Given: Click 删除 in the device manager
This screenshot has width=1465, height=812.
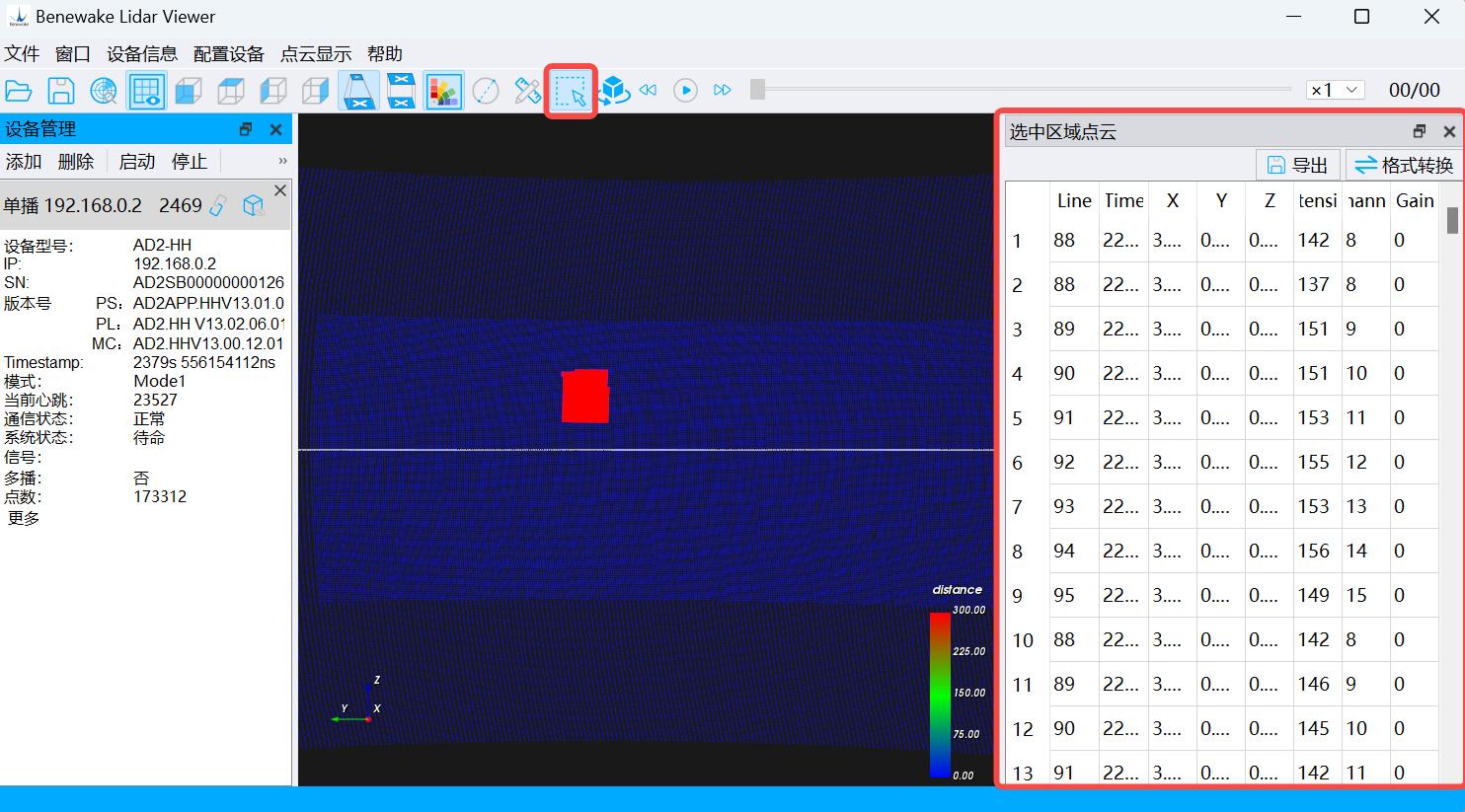Looking at the screenshot, I should pos(76,161).
